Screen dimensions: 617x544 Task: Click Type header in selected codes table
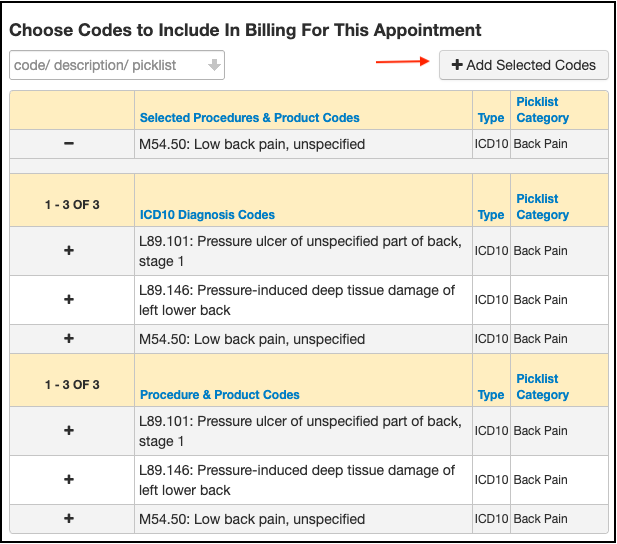click(491, 118)
